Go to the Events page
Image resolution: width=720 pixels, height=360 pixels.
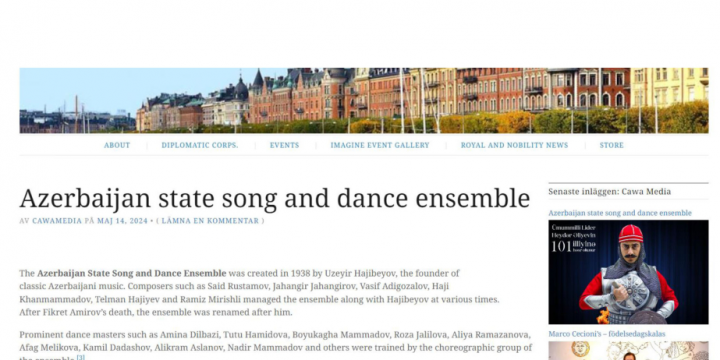pos(284,145)
